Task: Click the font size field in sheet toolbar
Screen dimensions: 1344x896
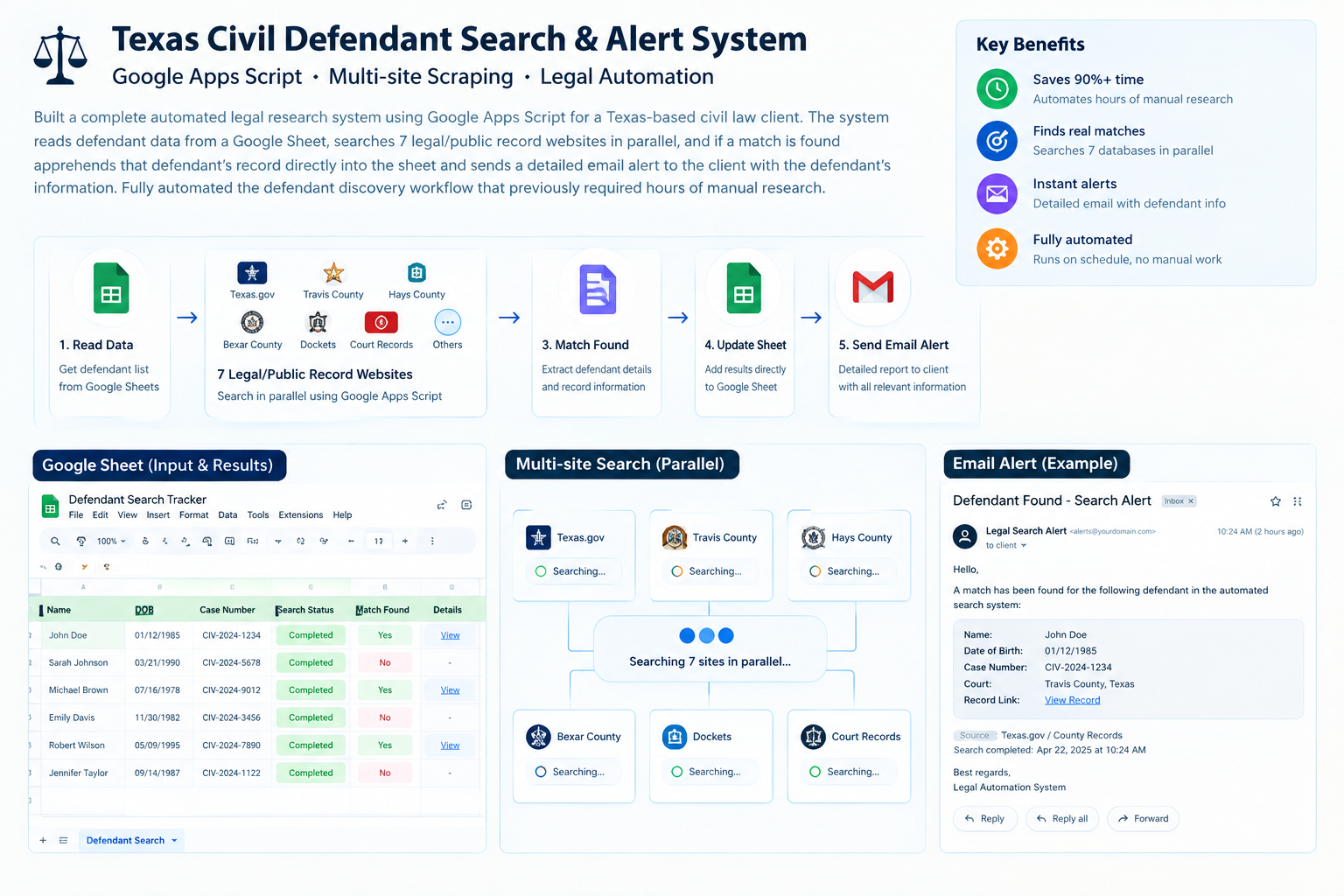Action: (x=379, y=542)
